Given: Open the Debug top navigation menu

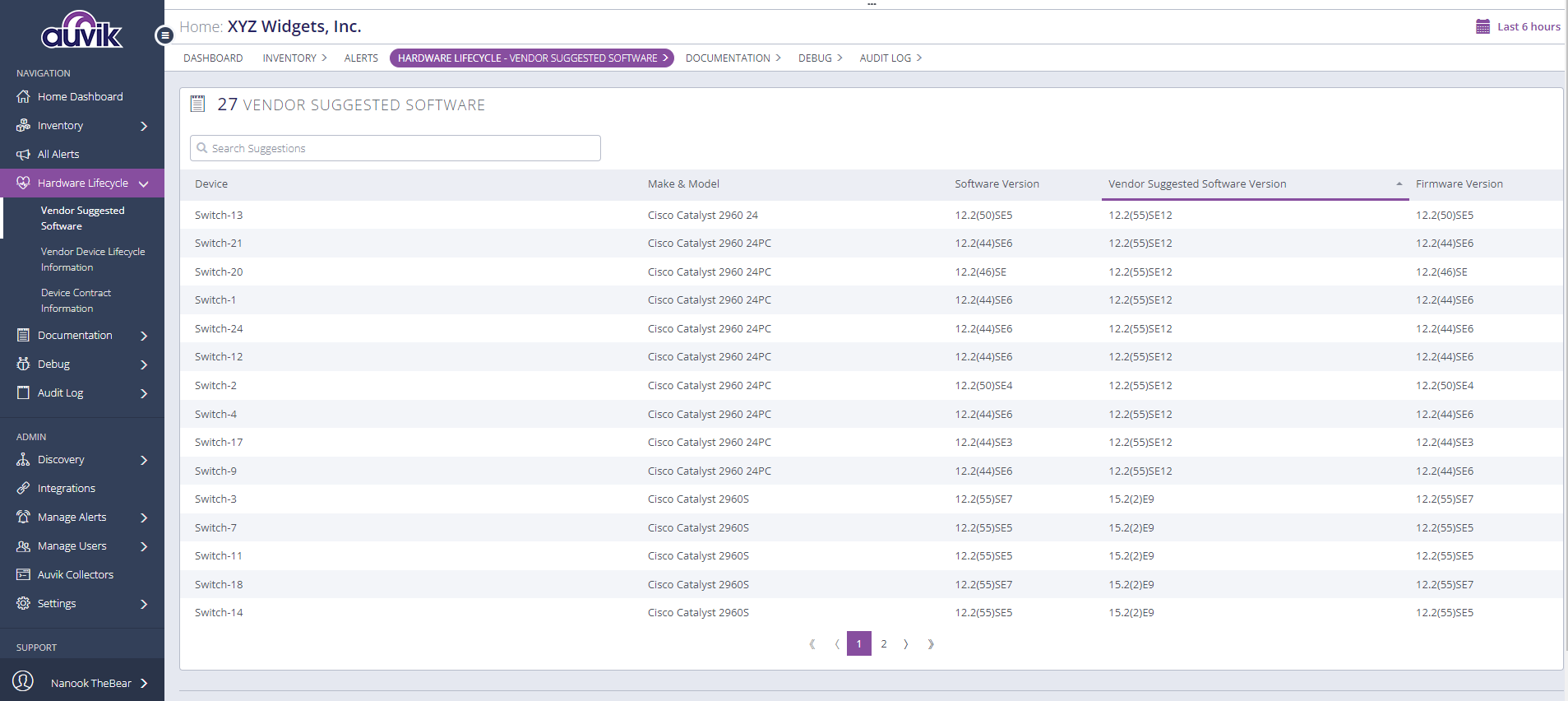Looking at the screenshot, I should coord(820,58).
